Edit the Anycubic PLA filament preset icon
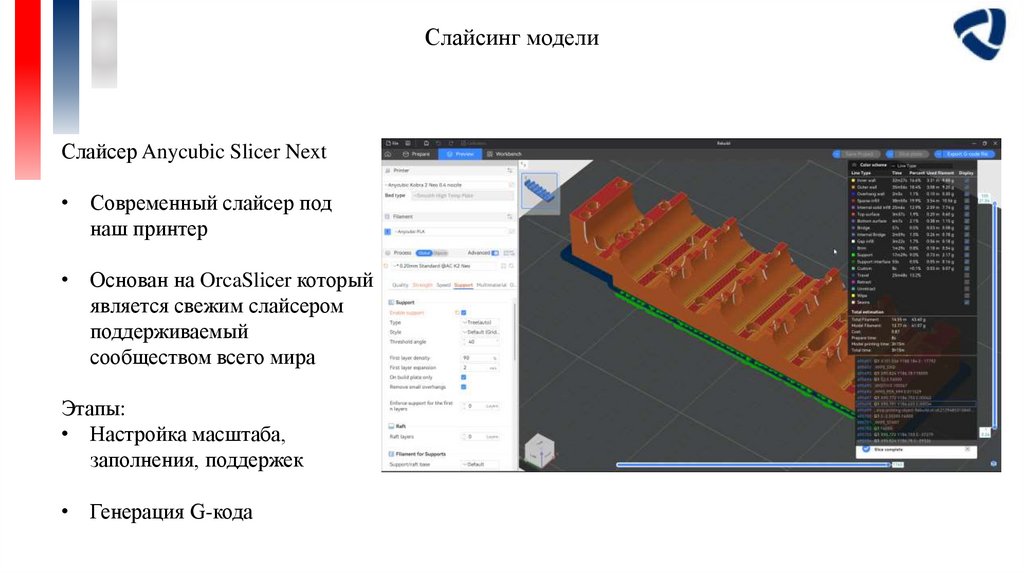Image resolution: width=1024 pixels, height=574 pixels. 511,232
